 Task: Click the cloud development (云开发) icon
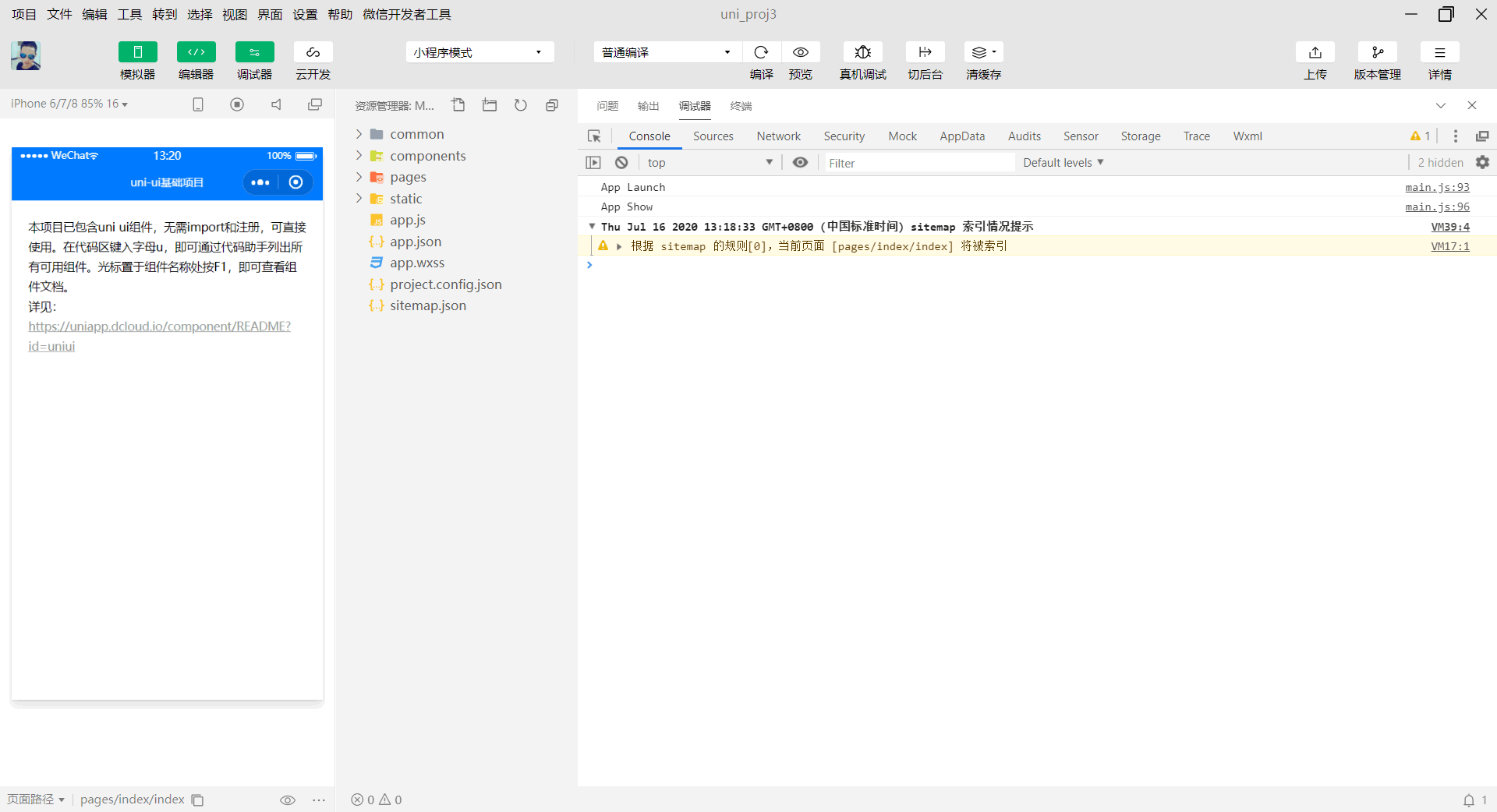[313, 52]
